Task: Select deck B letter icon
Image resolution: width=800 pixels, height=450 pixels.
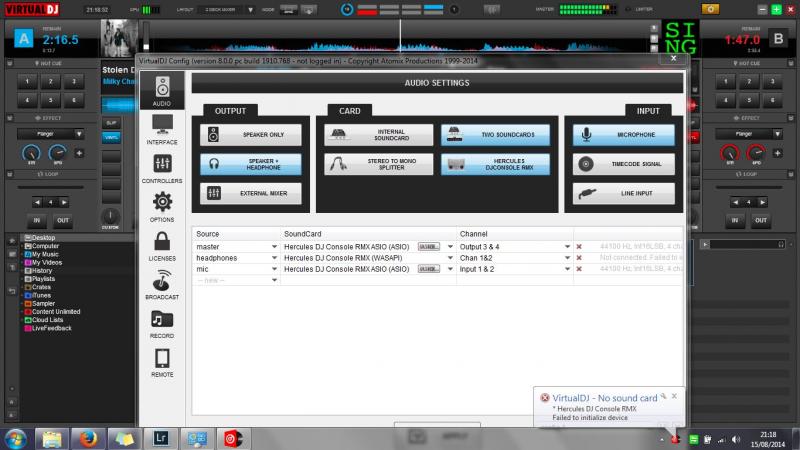Action: [x=778, y=39]
